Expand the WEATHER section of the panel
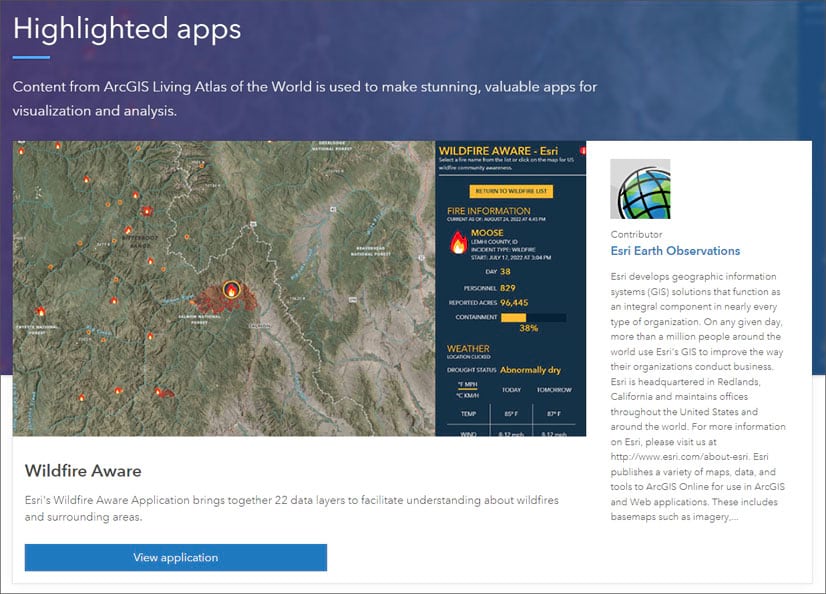This screenshot has height=594, width=826. click(x=467, y=348)
